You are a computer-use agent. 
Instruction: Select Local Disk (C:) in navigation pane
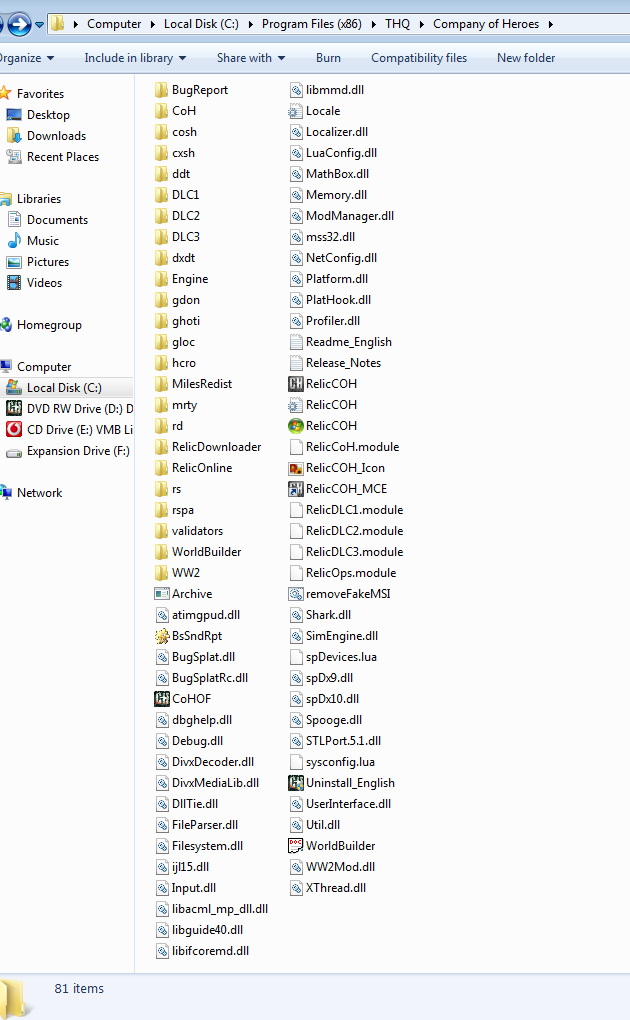click(x=64, y=388)
